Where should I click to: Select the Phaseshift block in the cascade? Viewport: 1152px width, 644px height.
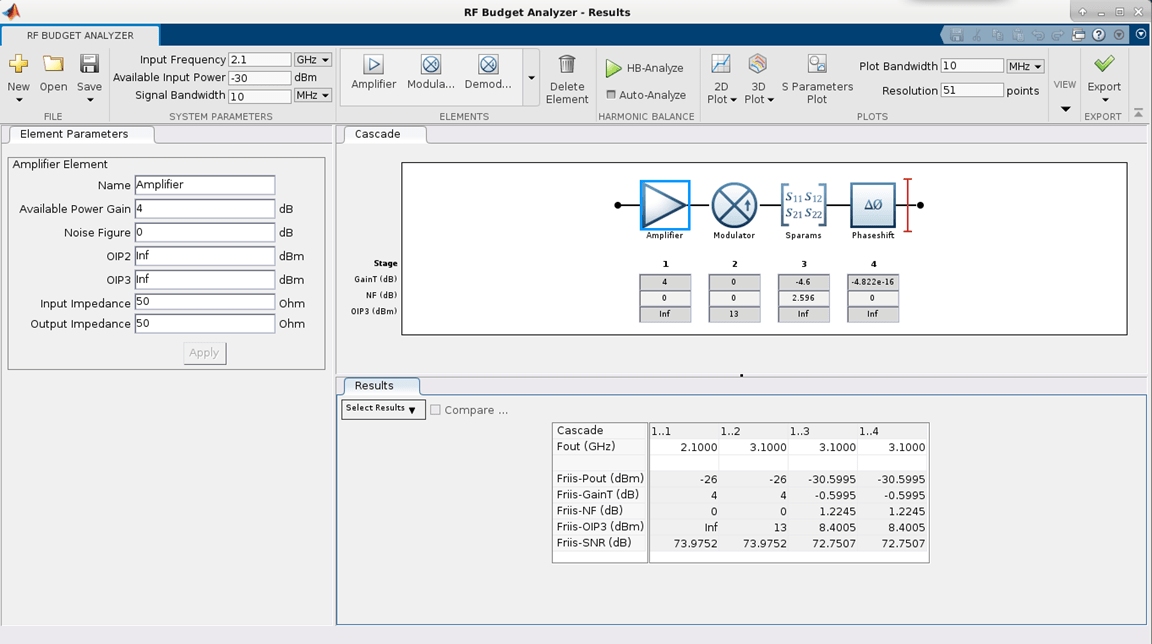[872, 205]
